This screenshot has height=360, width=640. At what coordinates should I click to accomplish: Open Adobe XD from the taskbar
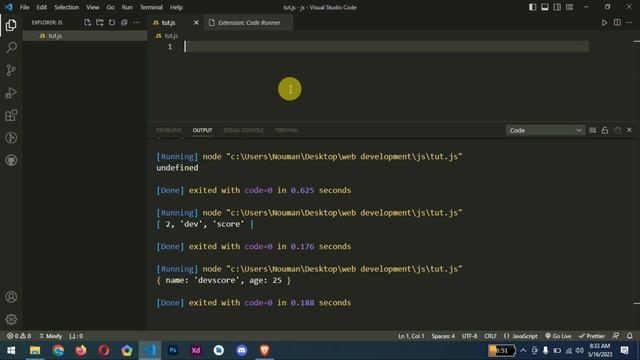pos(196,350)
